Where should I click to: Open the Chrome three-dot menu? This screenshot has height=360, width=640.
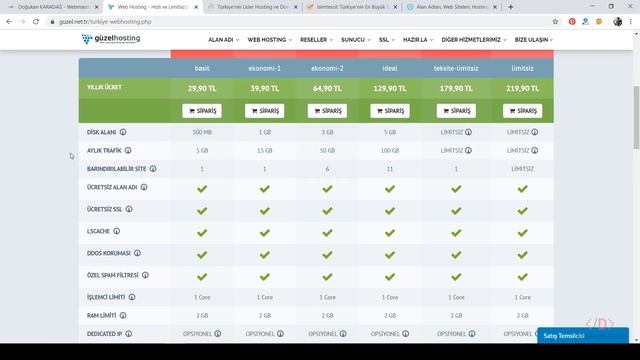[x=631, y=22]
